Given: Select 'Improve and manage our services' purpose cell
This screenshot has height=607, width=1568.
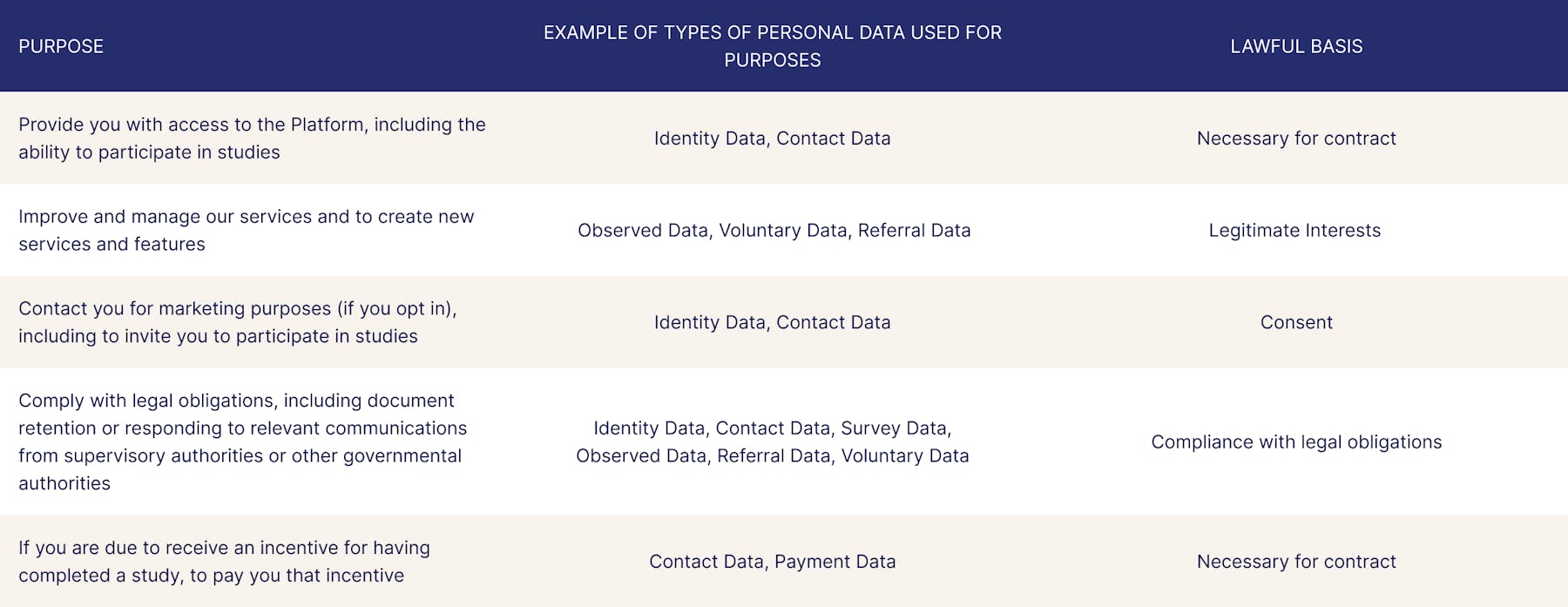Looking at the screenshot, I should [x=247, y=230].
